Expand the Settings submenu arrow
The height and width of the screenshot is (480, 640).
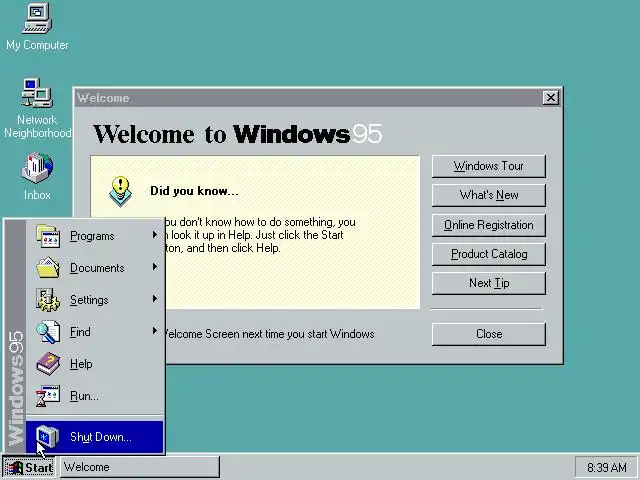(x=155, y=299)
